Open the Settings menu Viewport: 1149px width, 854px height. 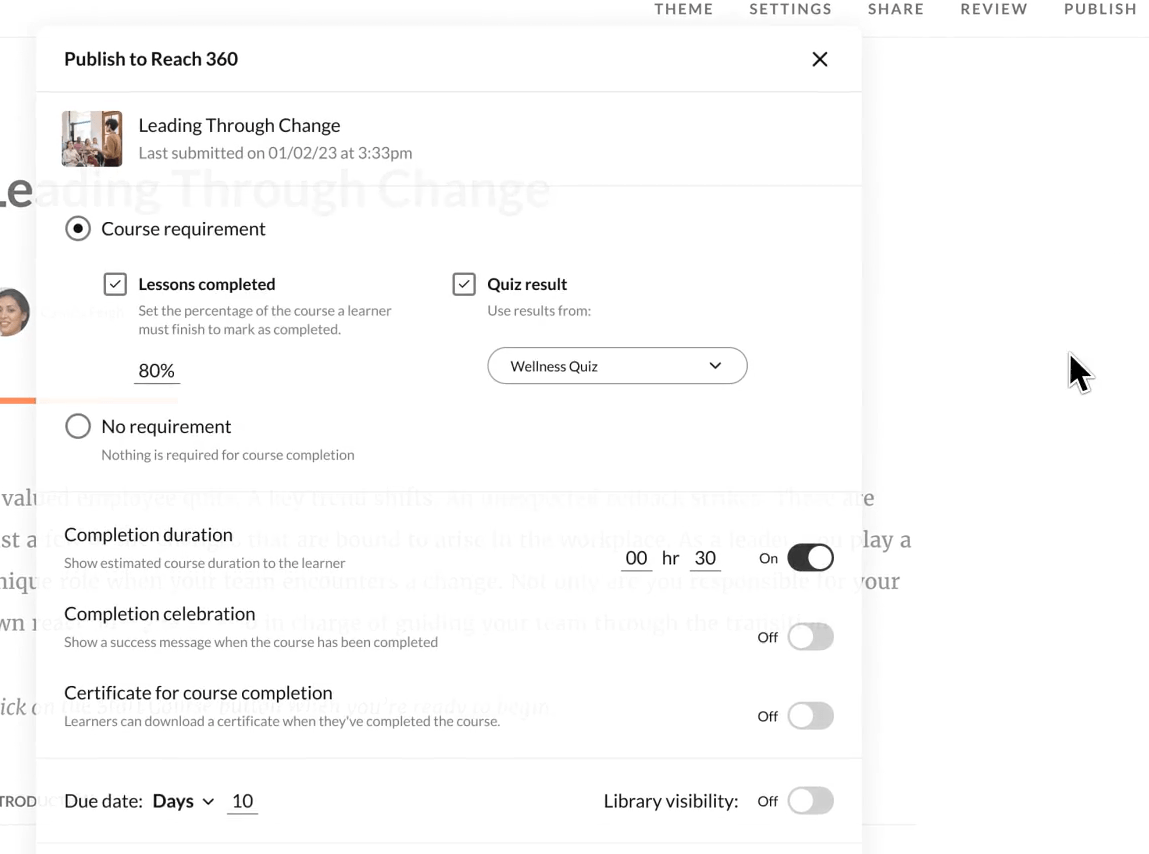point(790,9)
